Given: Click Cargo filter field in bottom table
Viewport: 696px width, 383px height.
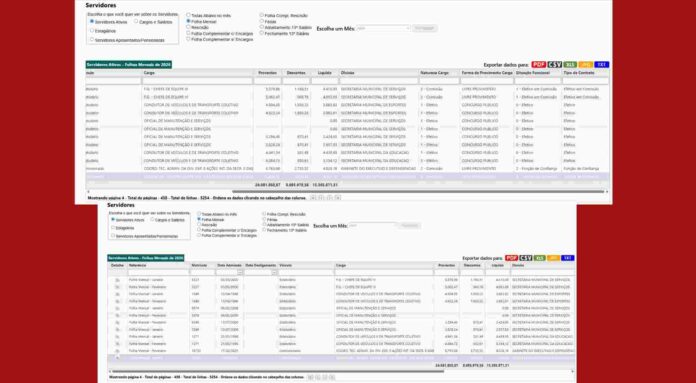Looking at the screenshot, I should coord(384,272).
